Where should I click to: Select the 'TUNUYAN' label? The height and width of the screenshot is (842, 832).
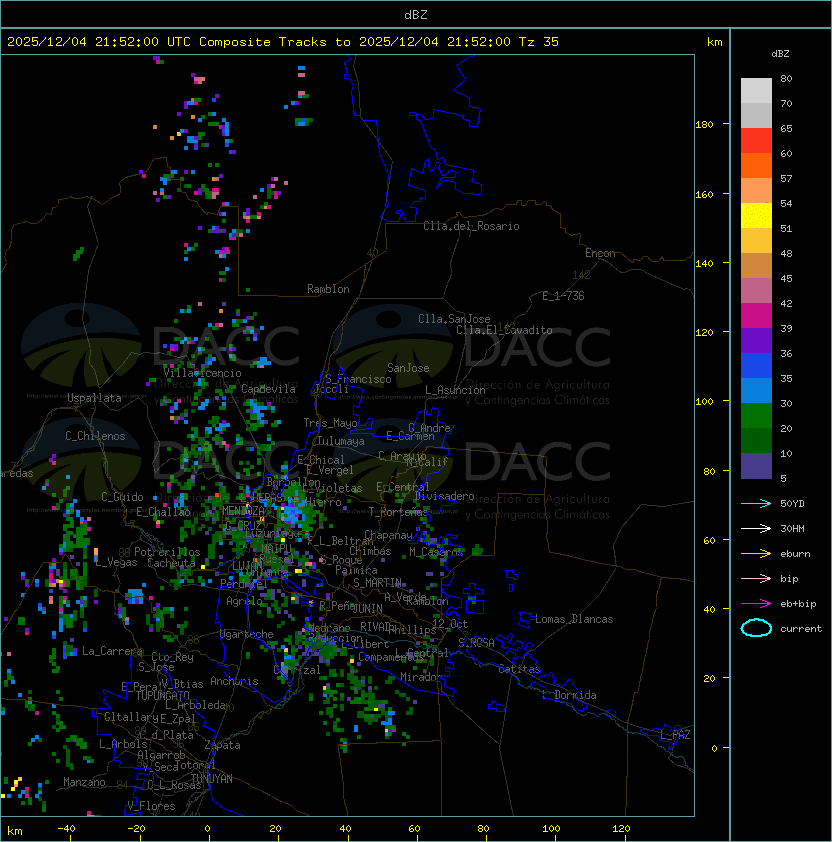[x=211, y=779]
